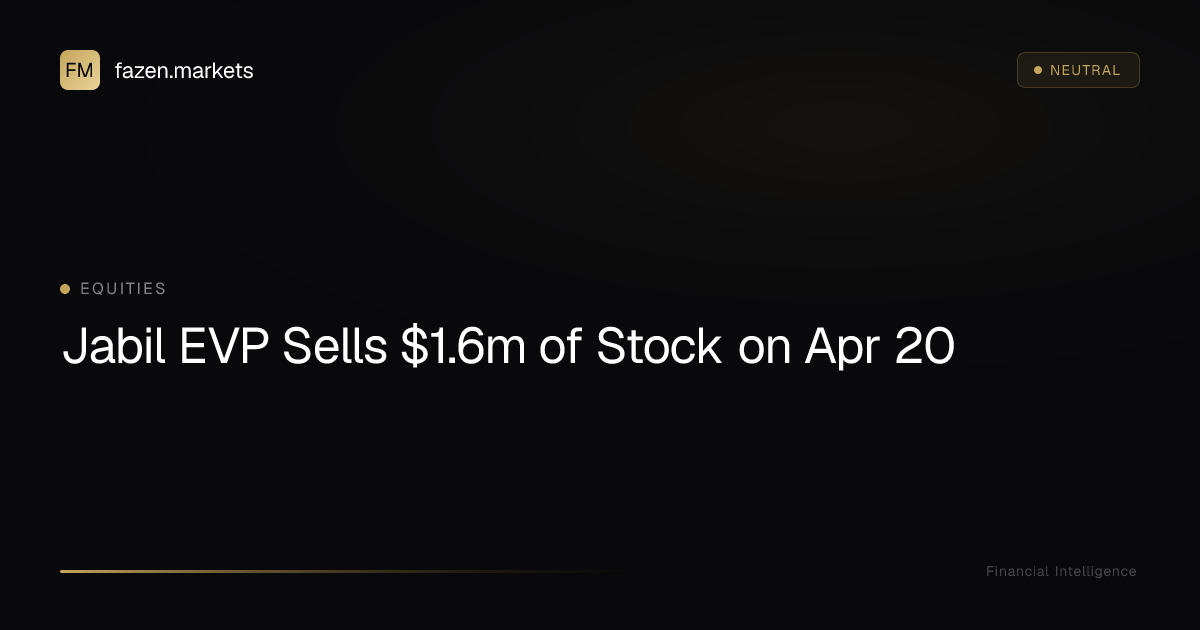This screenshot has width=1200, height=630.
Task: Open the fazen.markets site name
Action: point(184,71)
